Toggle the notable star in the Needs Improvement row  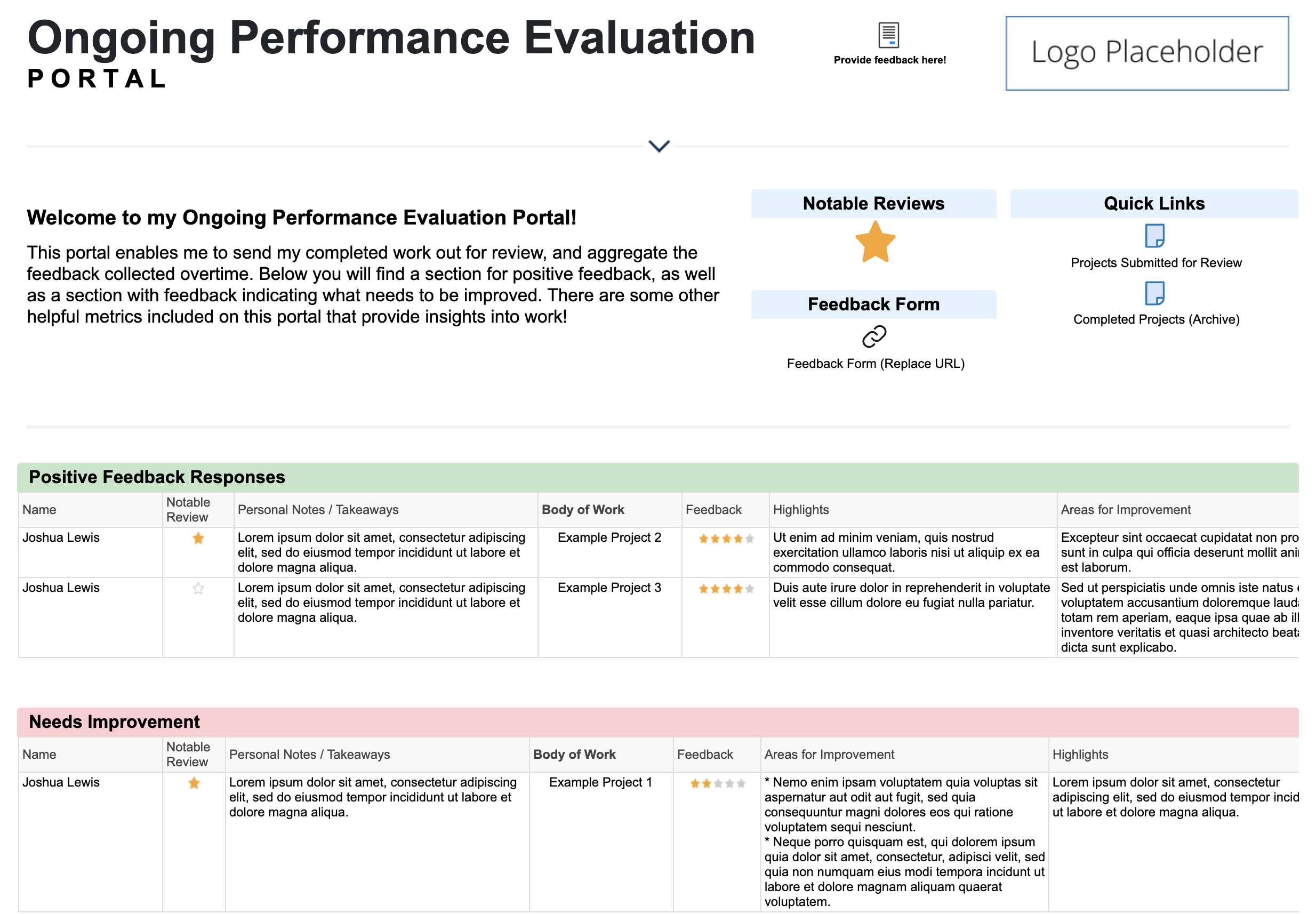click(194, 783)
